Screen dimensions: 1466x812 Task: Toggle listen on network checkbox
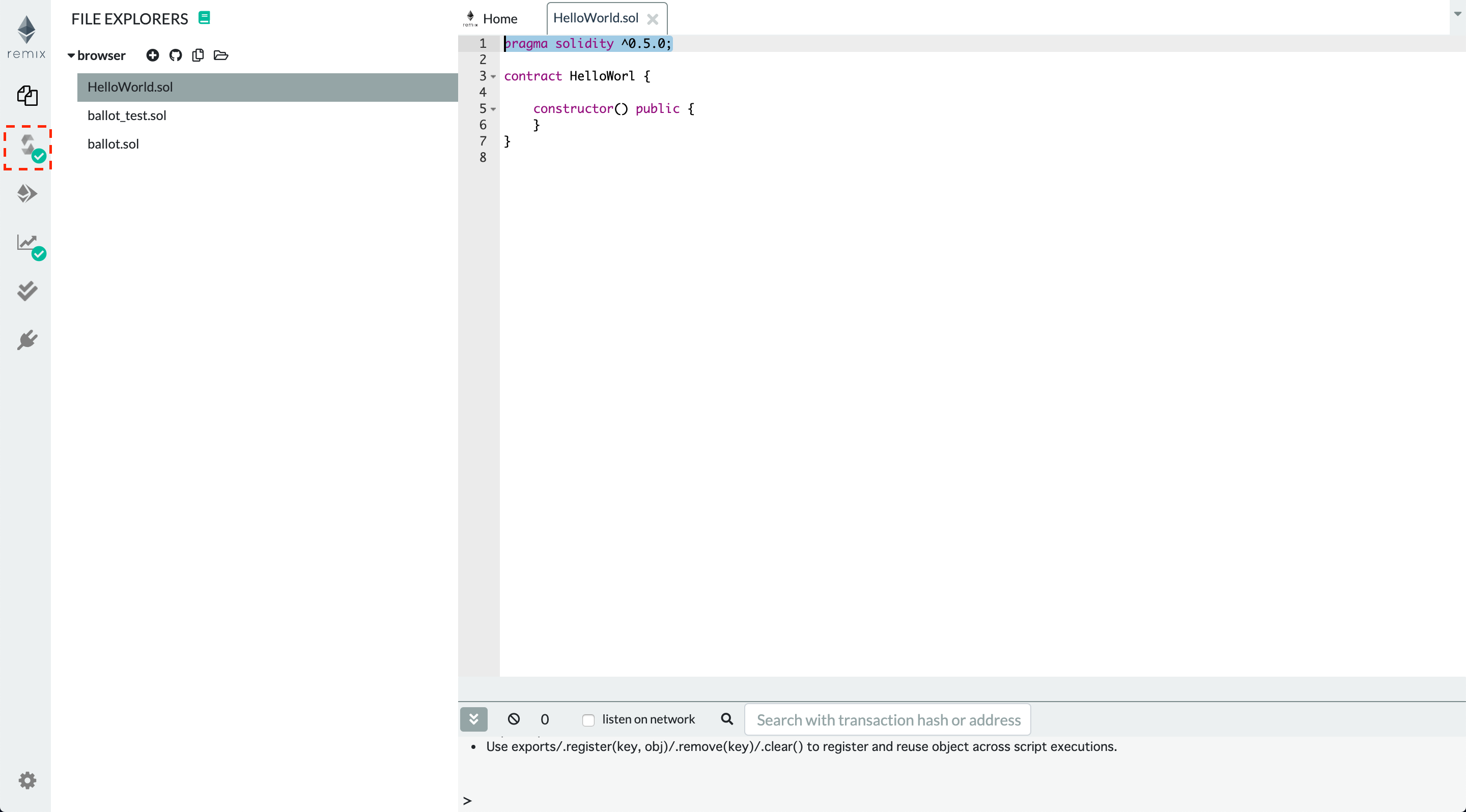click(588, 720)
